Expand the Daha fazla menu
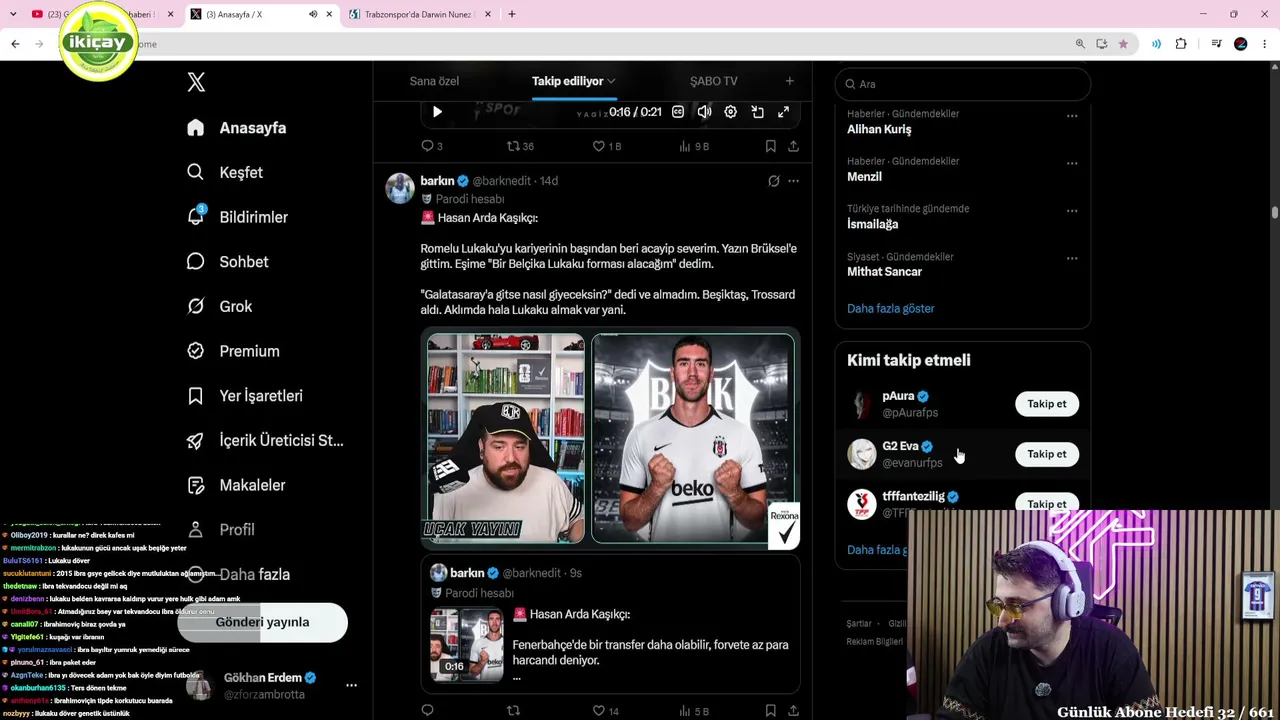1280x720 pixels. 238,574
